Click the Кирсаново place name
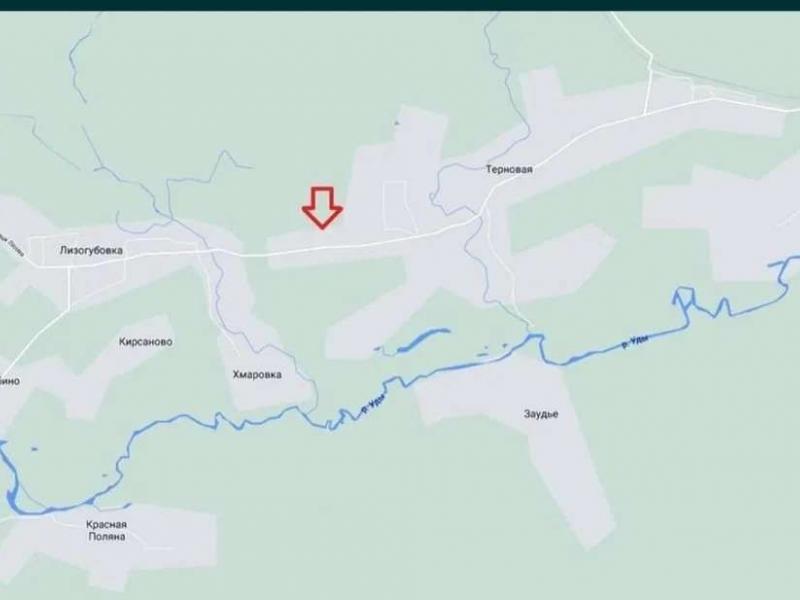800x600 pixels. tap(145, 342)
